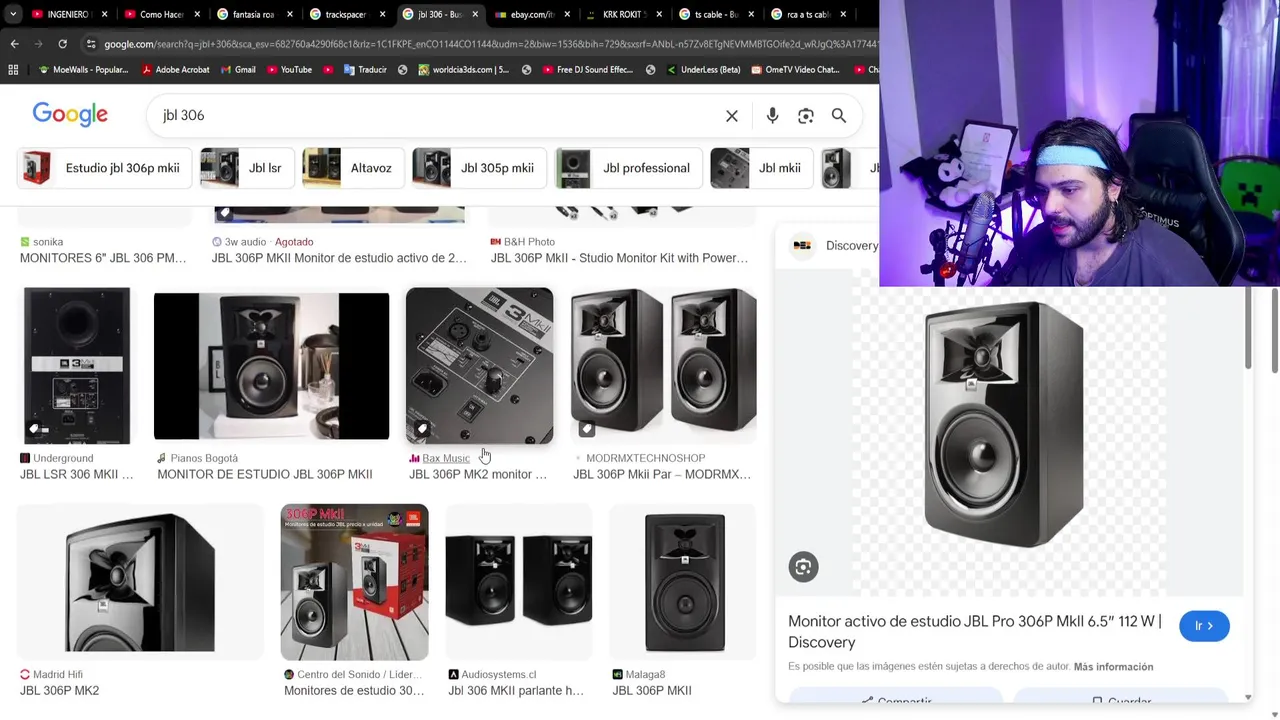Close the jbl 306 browser tab

pos(475,14)
